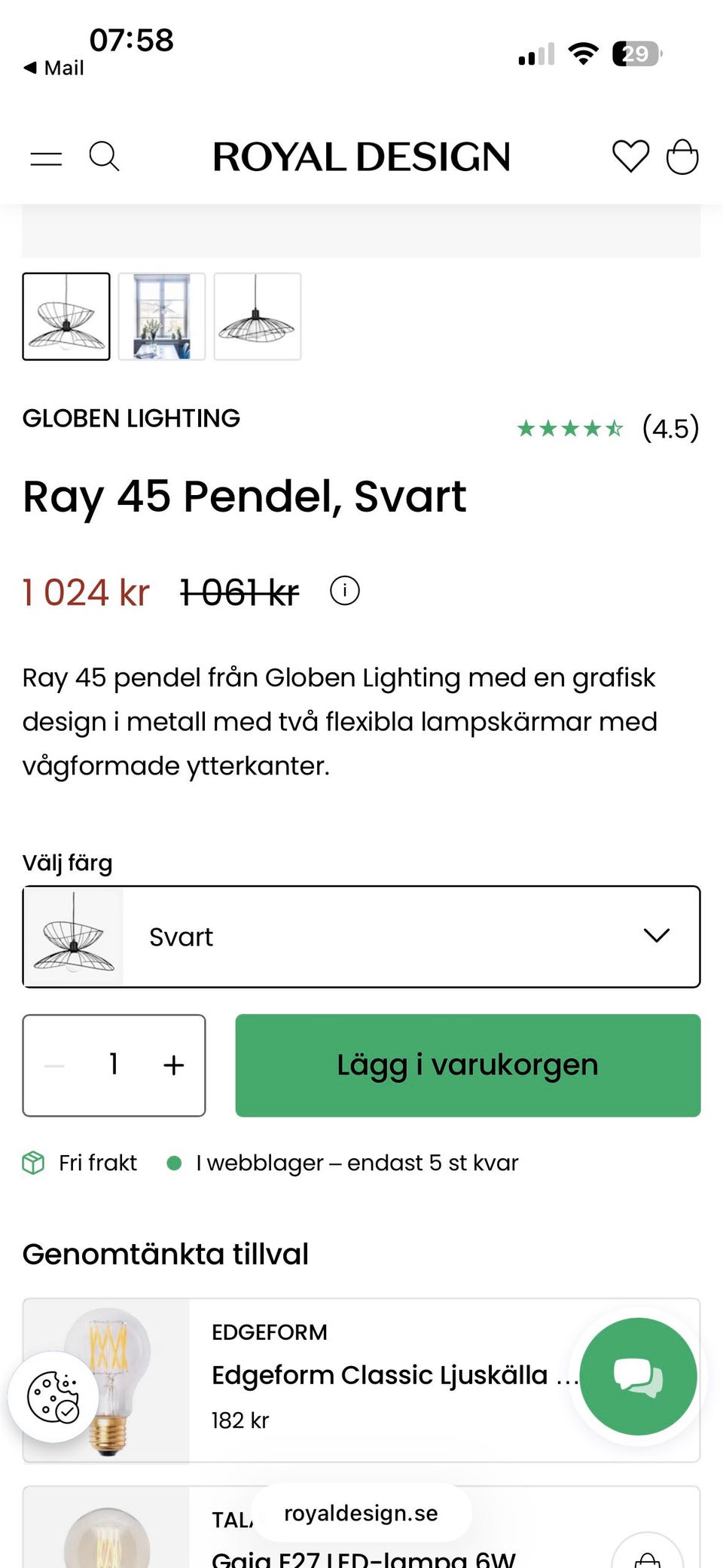
Task: Open the star rating reviews (4.5)
Action: 608,429
